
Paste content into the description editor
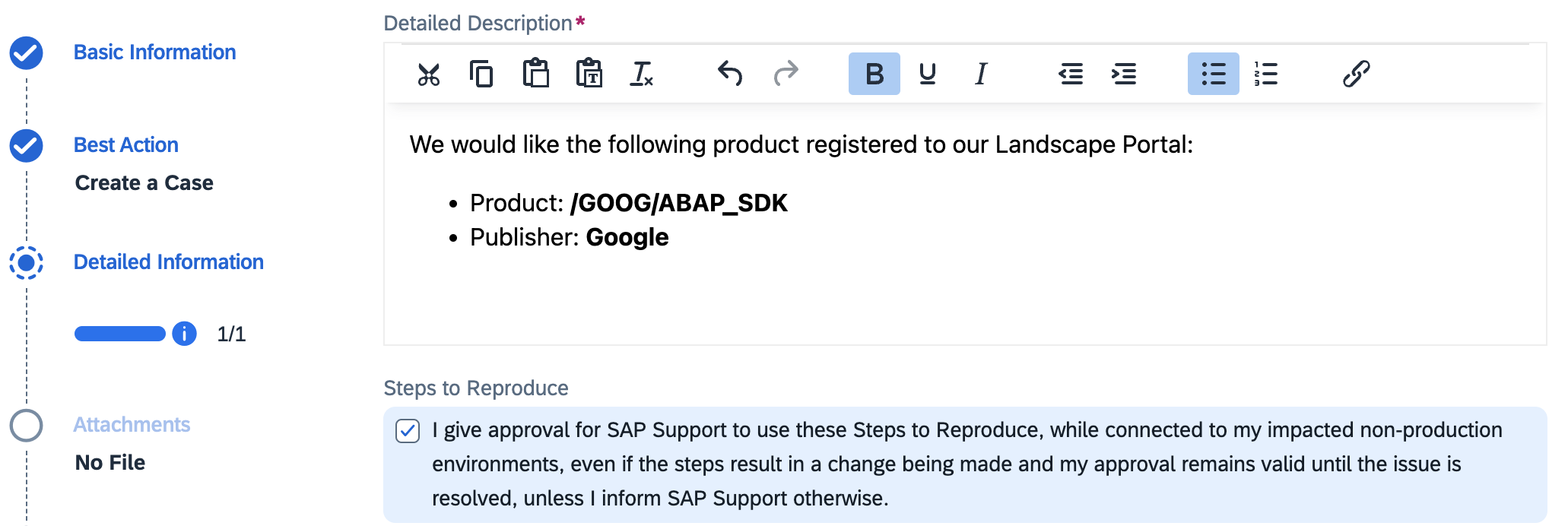(536, 74)
